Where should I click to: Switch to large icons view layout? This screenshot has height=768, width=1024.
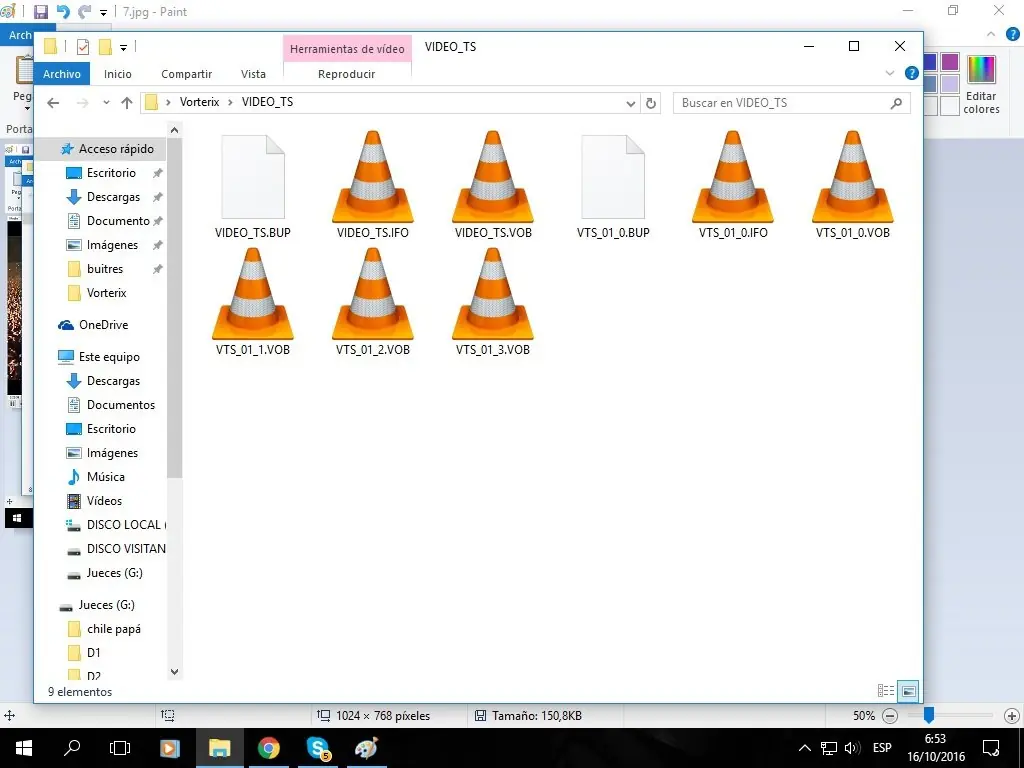908,690
